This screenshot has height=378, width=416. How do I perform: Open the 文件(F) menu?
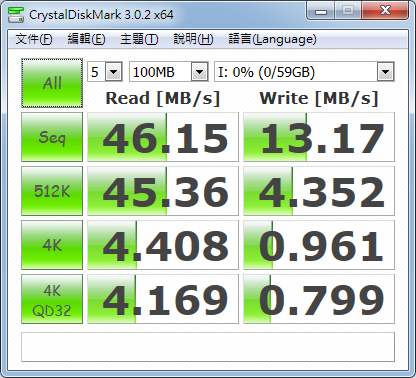34,39
